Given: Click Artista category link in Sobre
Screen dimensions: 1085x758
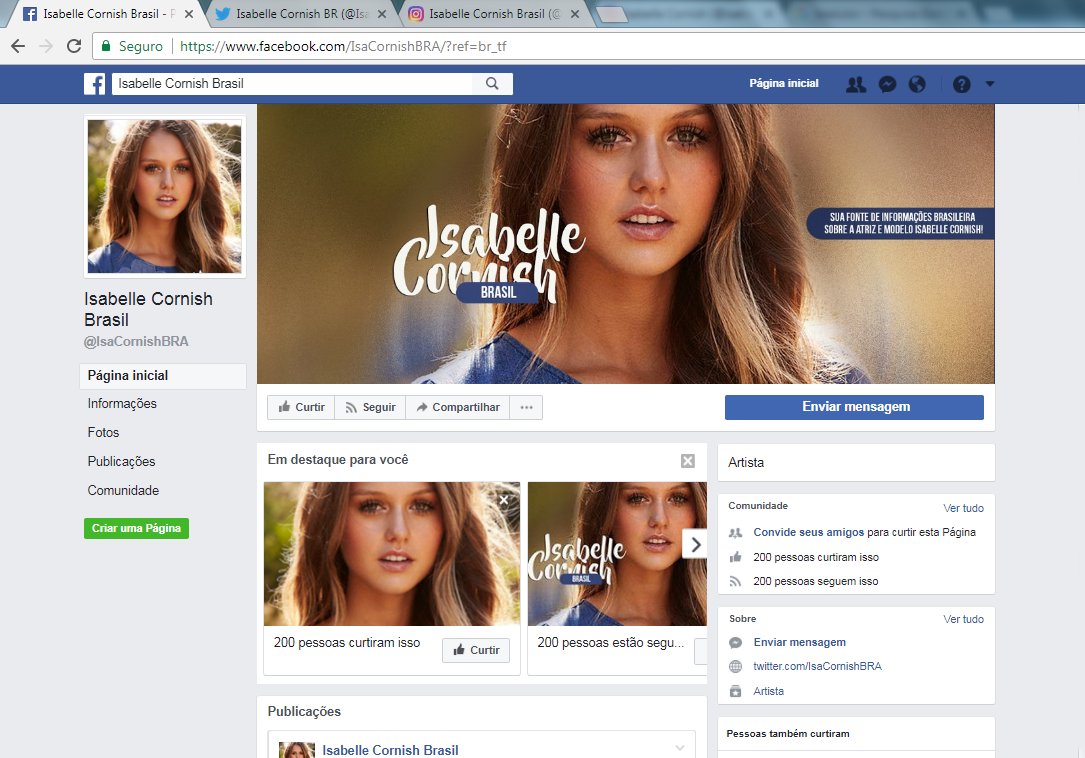Looking at the screenshot, I should point(768,692).
